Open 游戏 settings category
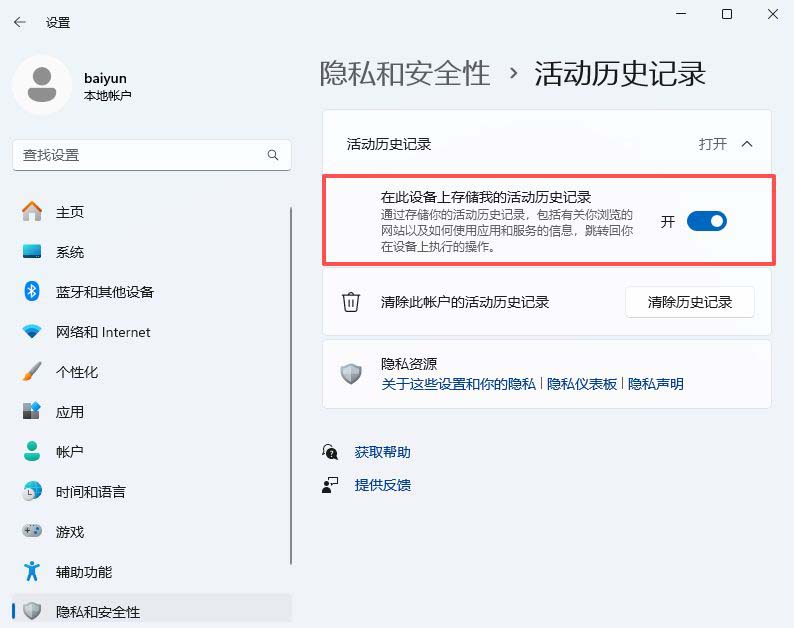Screen dimensions: 794x628 151,531
